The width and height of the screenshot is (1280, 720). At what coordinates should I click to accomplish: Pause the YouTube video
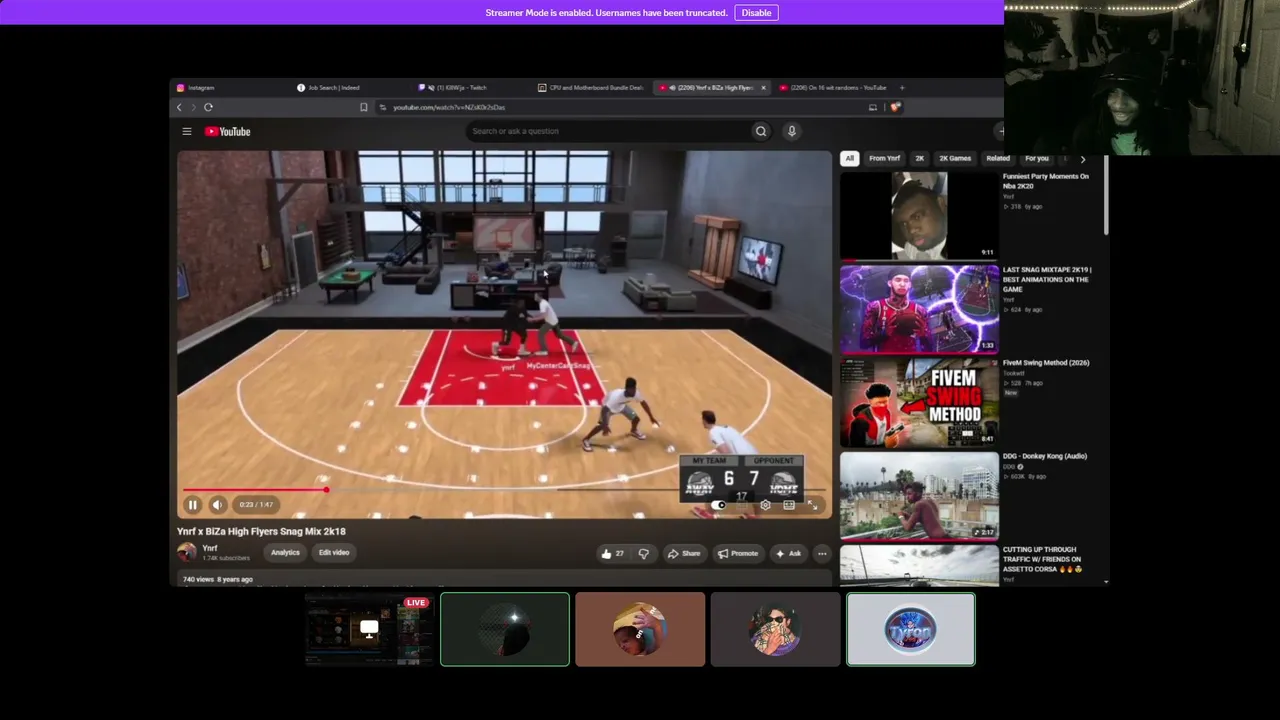point(192,505)
